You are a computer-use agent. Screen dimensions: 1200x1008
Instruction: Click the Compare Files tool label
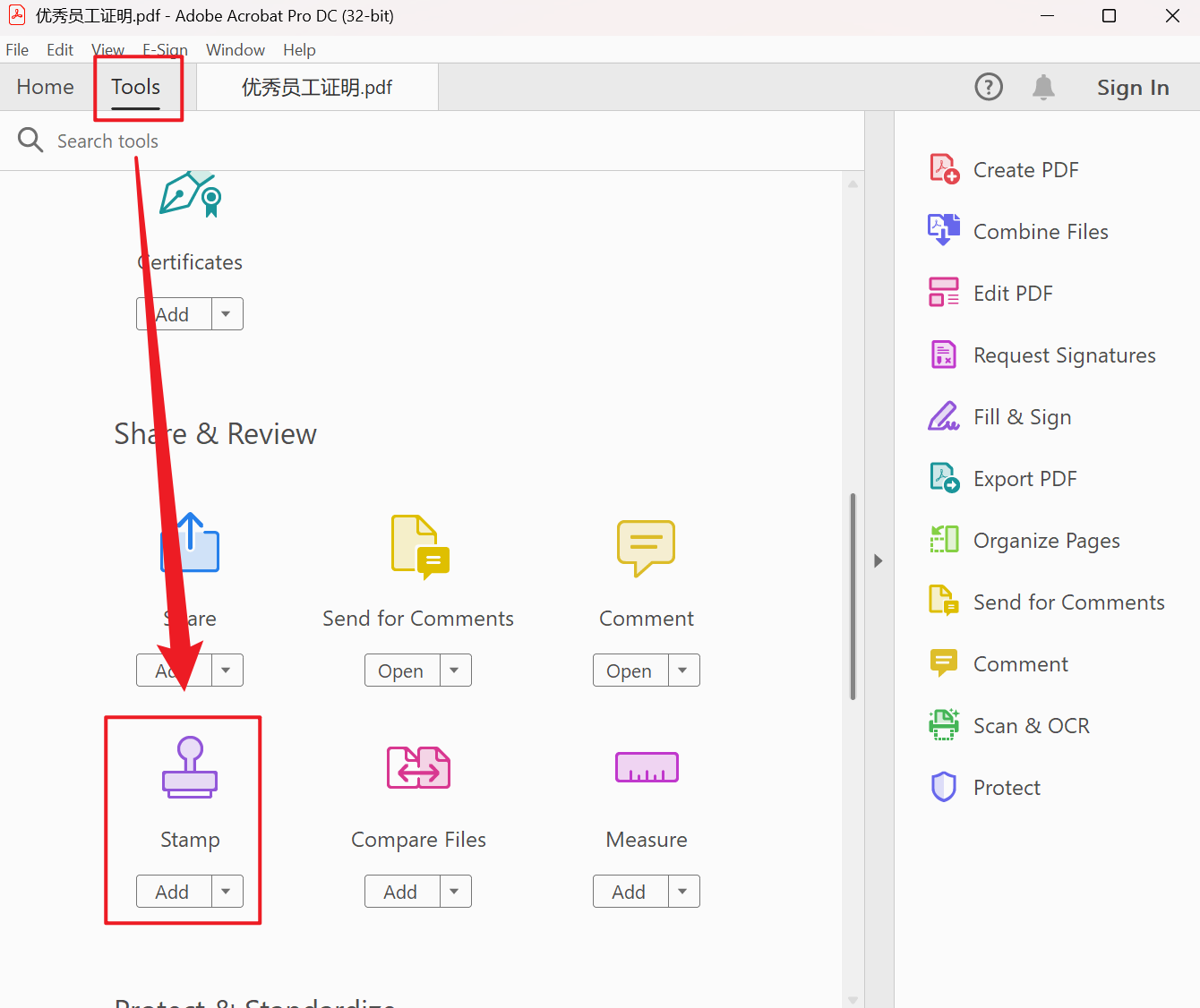click(x=418, y=840)
